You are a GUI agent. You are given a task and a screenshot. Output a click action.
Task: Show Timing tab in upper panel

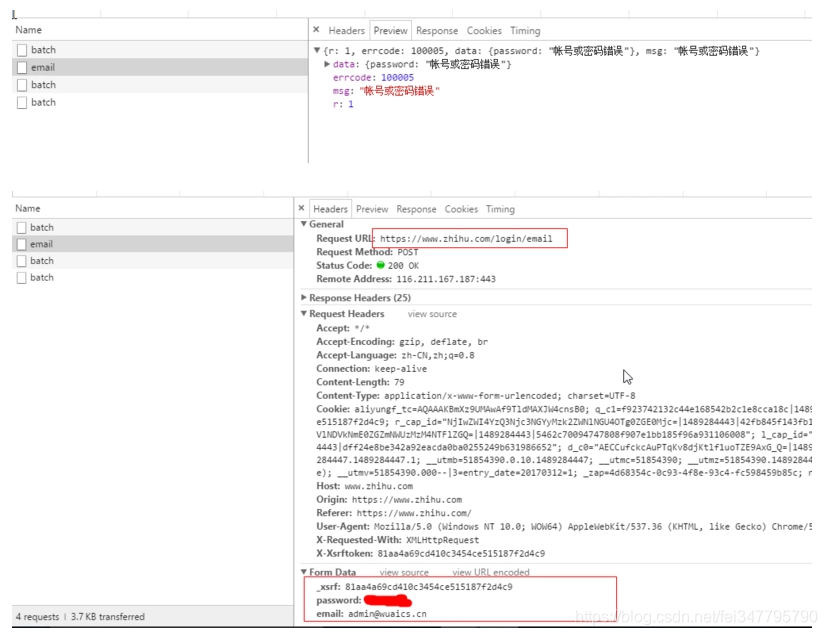525,31
